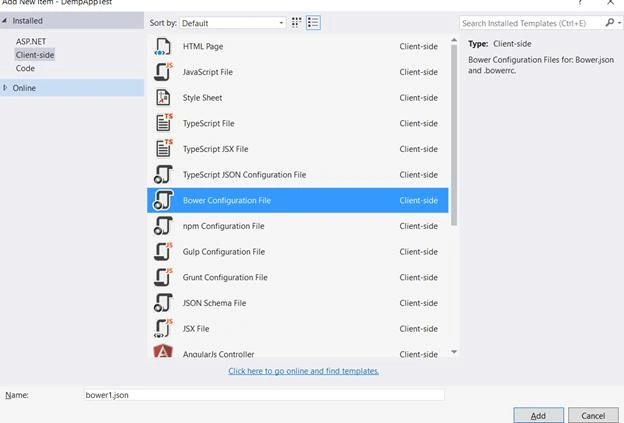Viewport: 624px width, 423px height.
Task: Click the Gulp Configuration File icon
Action: [x=163, y=251]
